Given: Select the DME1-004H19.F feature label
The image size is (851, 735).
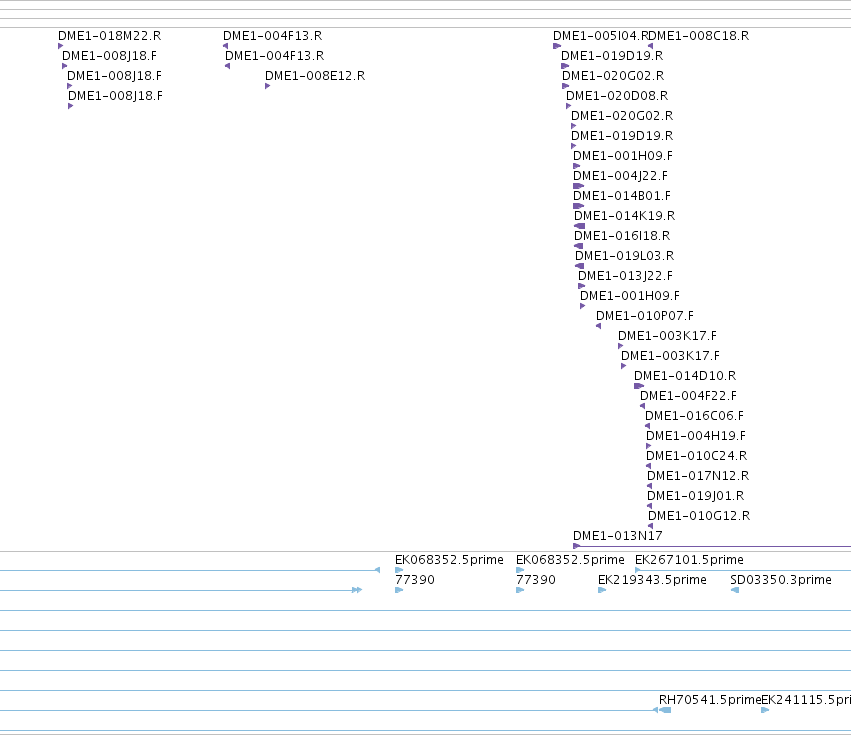Looking at the screenshot, I should 696,436.
